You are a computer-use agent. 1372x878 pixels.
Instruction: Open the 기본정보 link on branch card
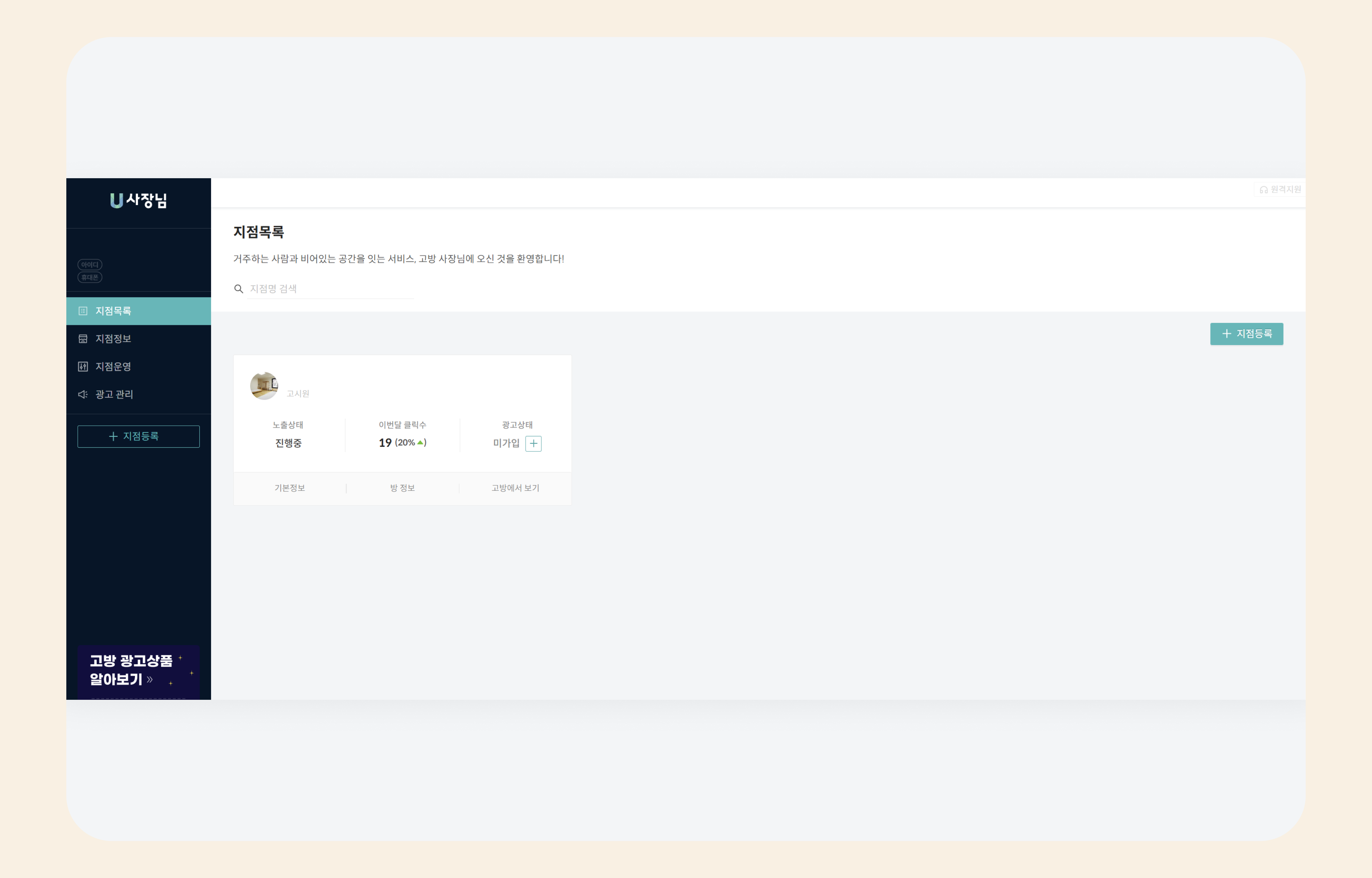coord(289,488)
